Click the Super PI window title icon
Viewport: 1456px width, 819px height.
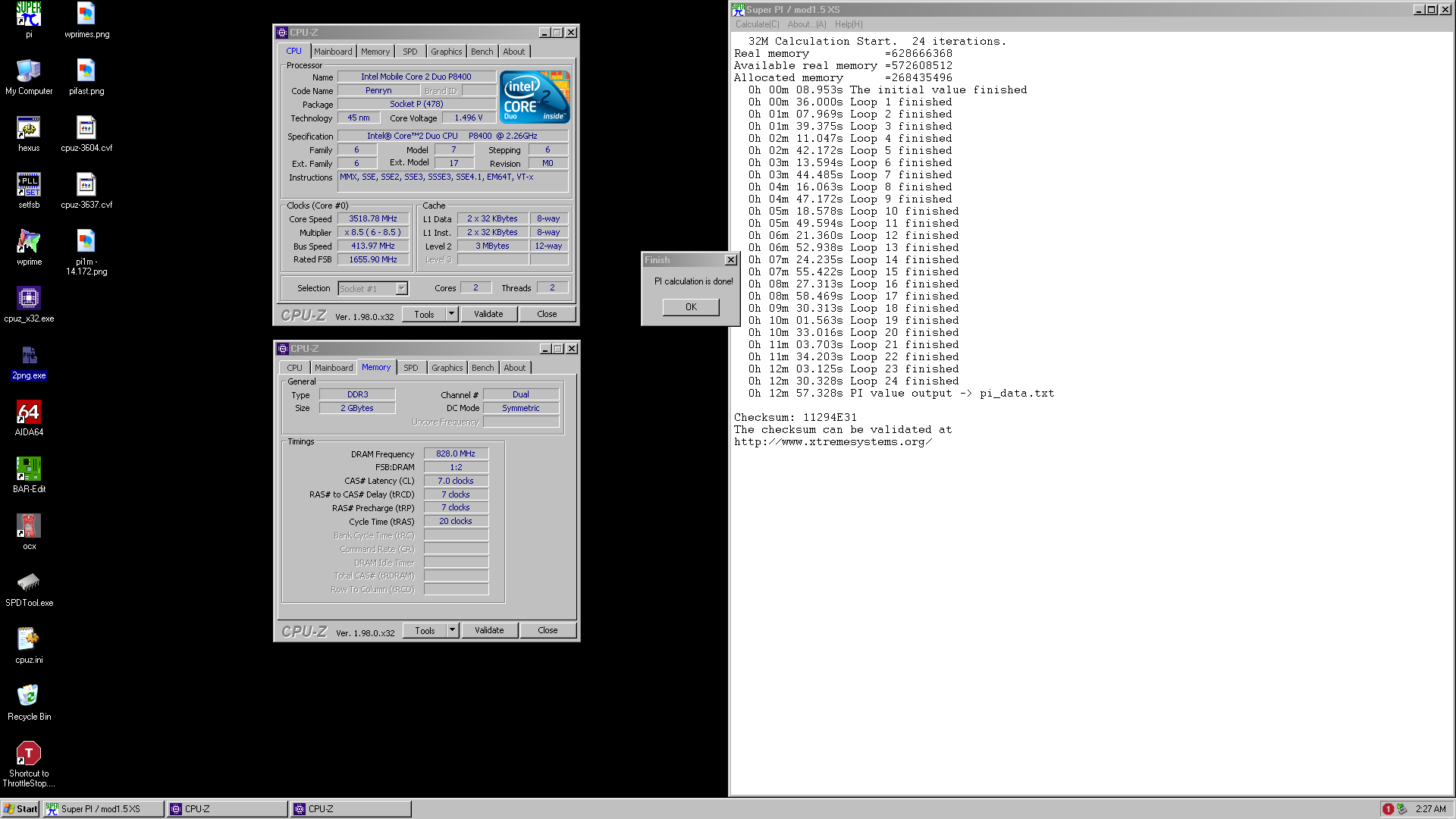pyautogui.click(x=738, y=10)
